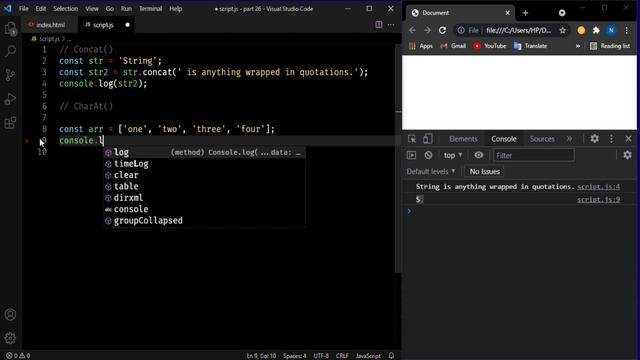Screen dimensions: 640x360
Task: Open the Search view in VS Code
Action: [x=10, y=51]
